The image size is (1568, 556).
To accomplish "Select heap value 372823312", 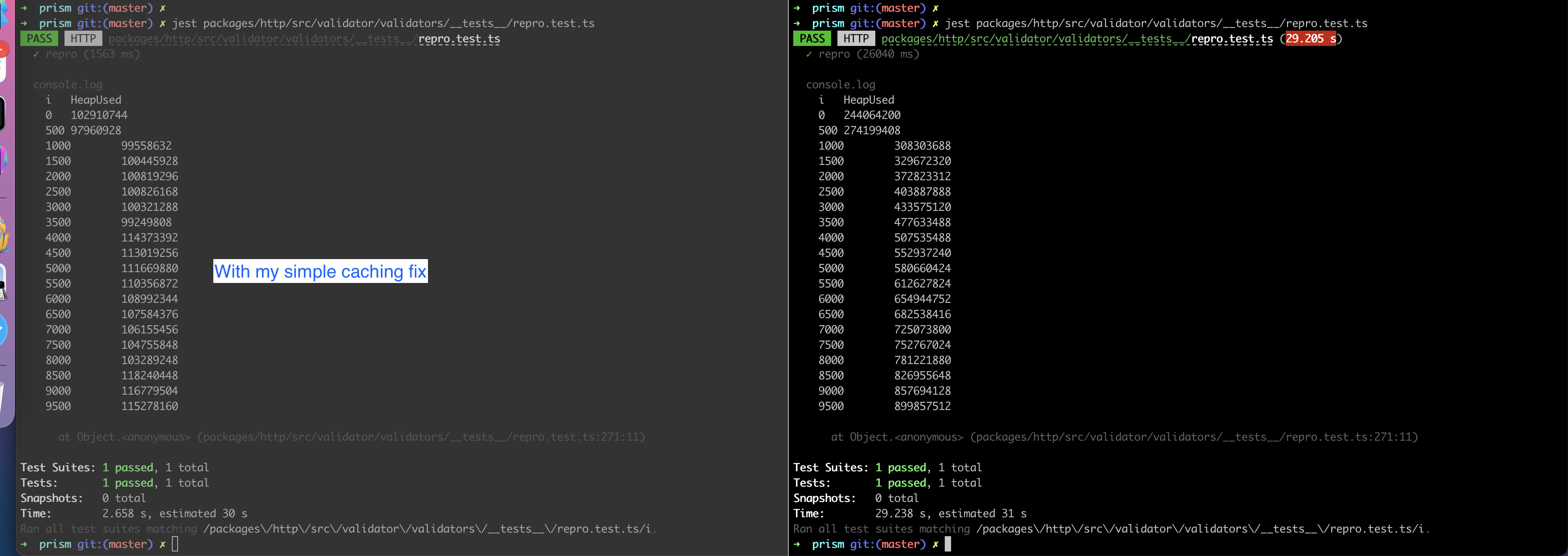I will [x=922, y=177].
